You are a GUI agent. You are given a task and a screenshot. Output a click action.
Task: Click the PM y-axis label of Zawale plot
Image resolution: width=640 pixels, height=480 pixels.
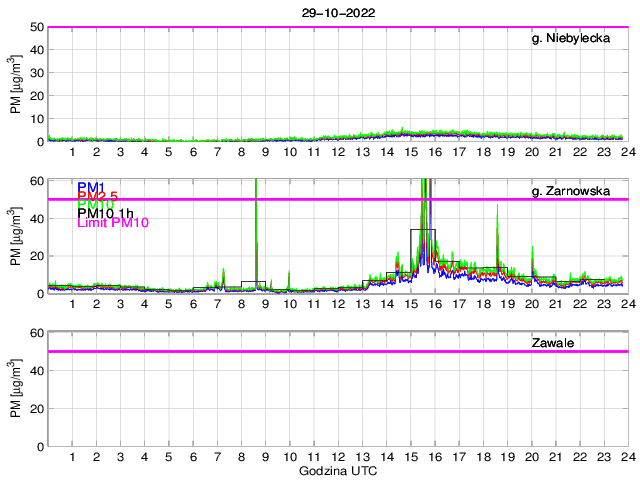[15, 389]
